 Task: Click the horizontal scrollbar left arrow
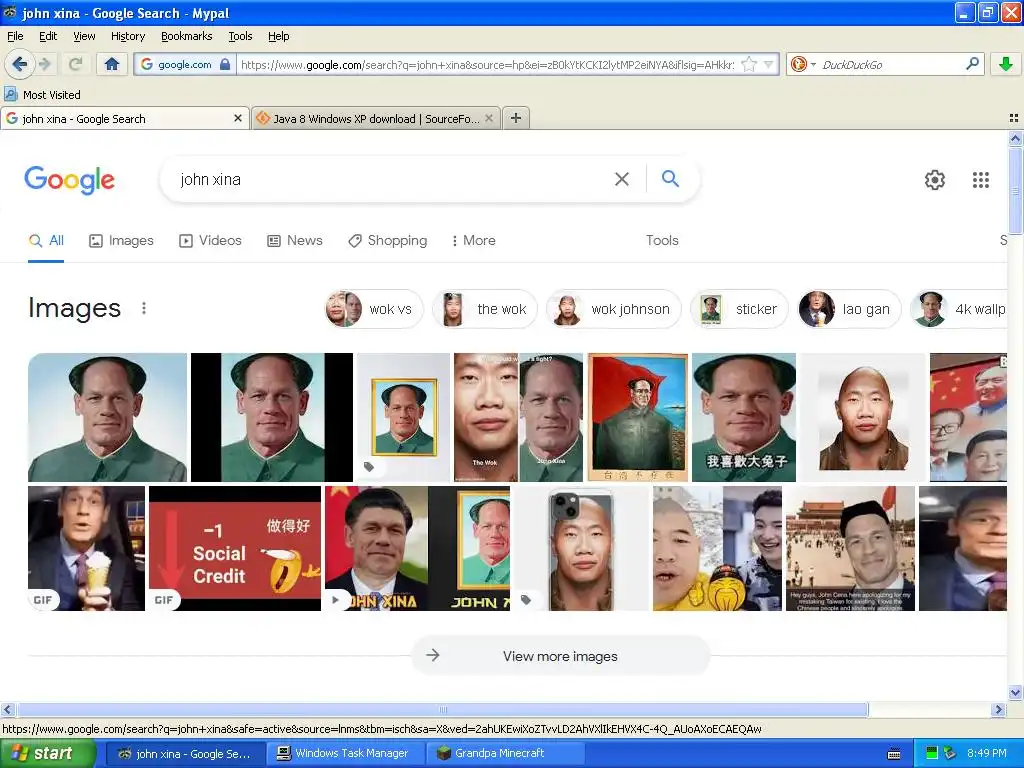pyautogui.click(x=7, y=710)
